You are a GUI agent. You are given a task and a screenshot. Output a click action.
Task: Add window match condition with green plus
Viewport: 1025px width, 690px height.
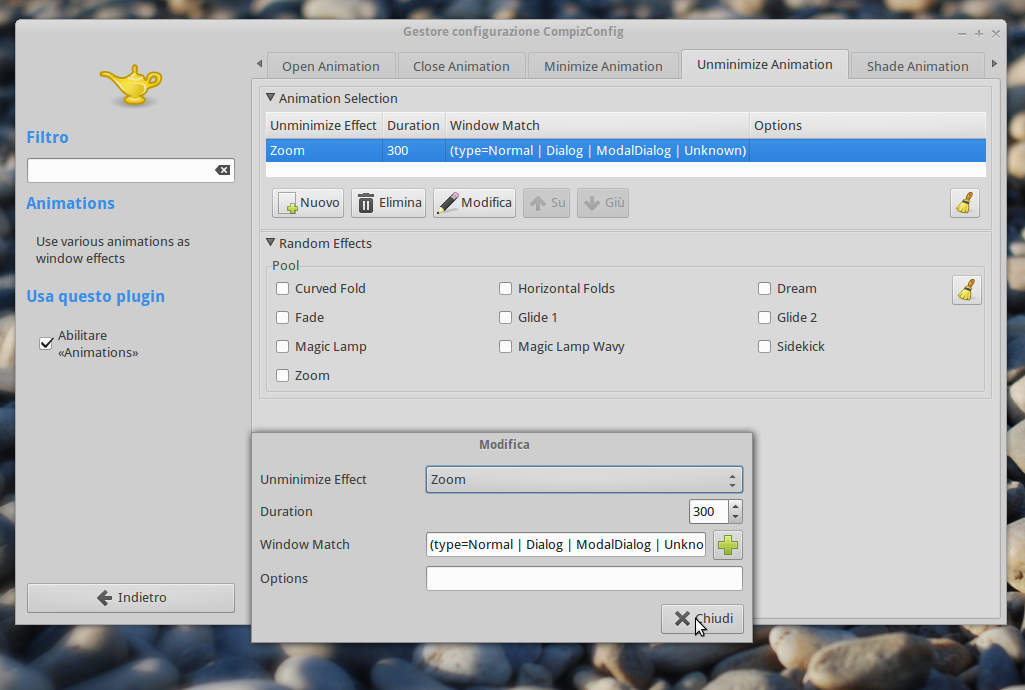click(728, 545)
